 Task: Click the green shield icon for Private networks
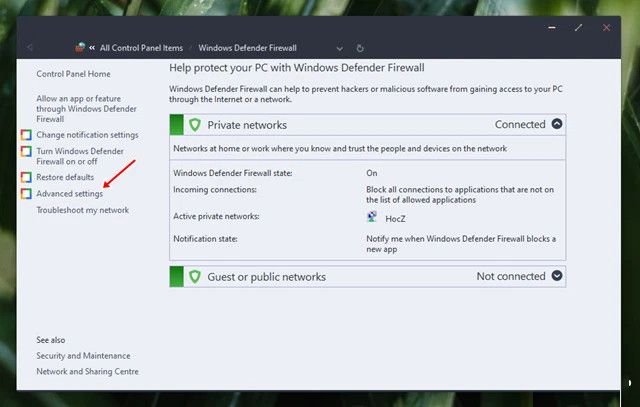194,125
